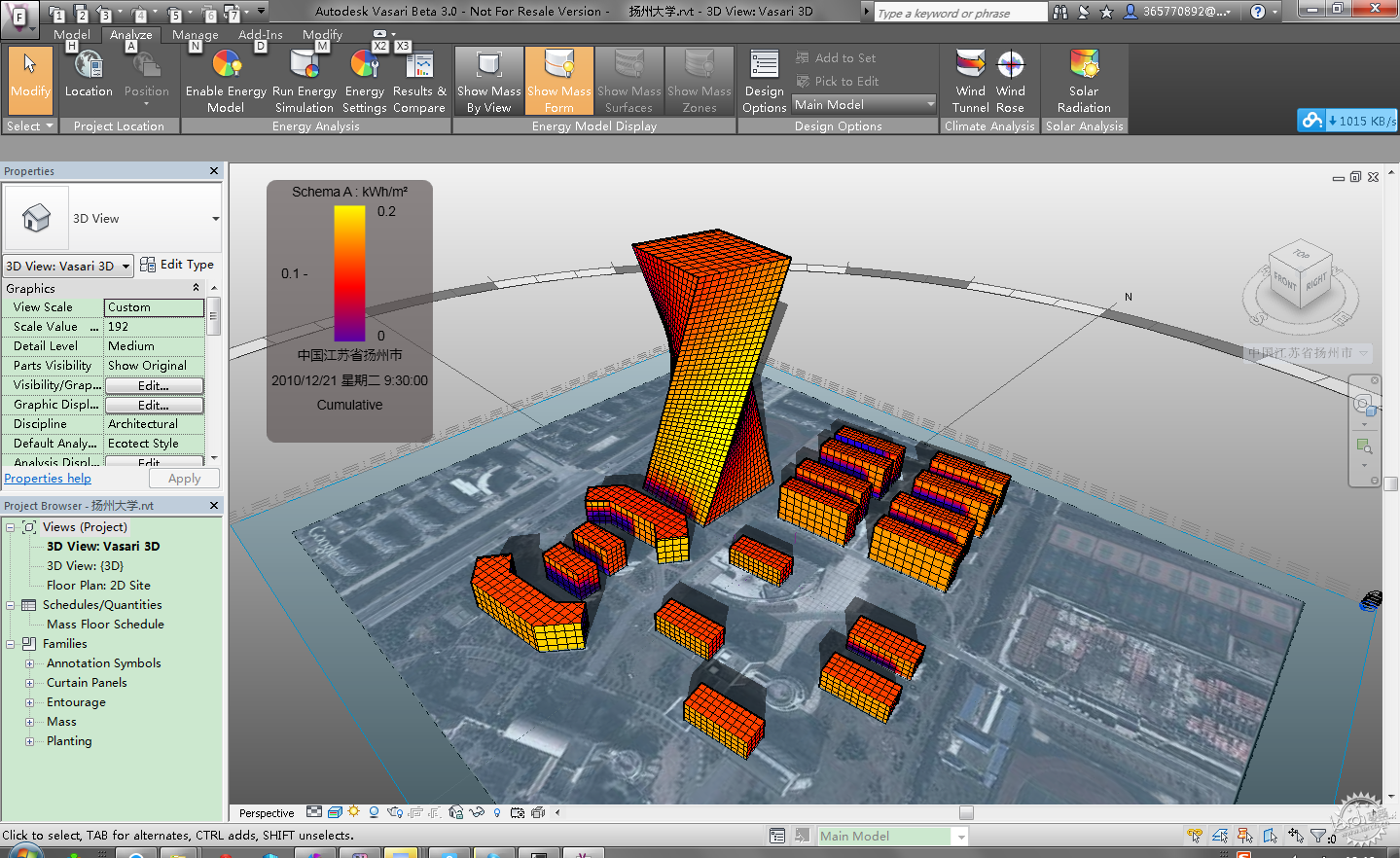Click the Edit Type icon in Properties
1400x858 pixels.
148,265
